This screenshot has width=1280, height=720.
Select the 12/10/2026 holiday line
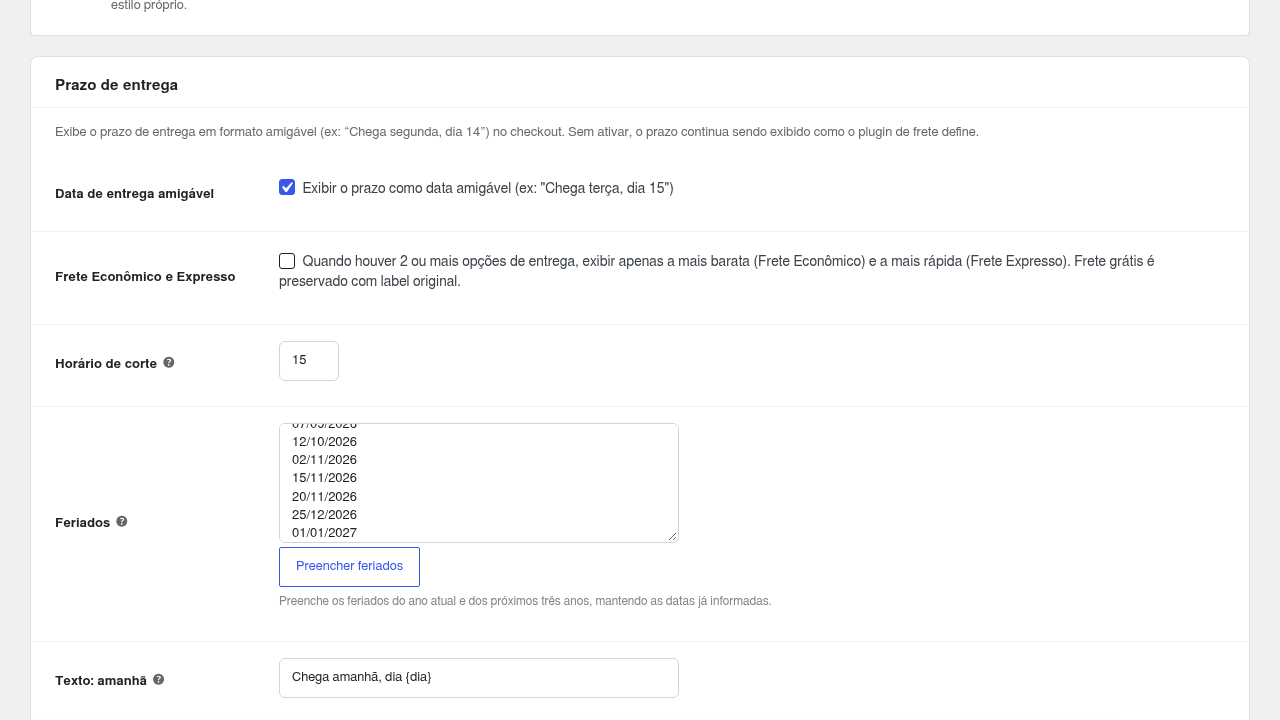[x=324, y=442]
